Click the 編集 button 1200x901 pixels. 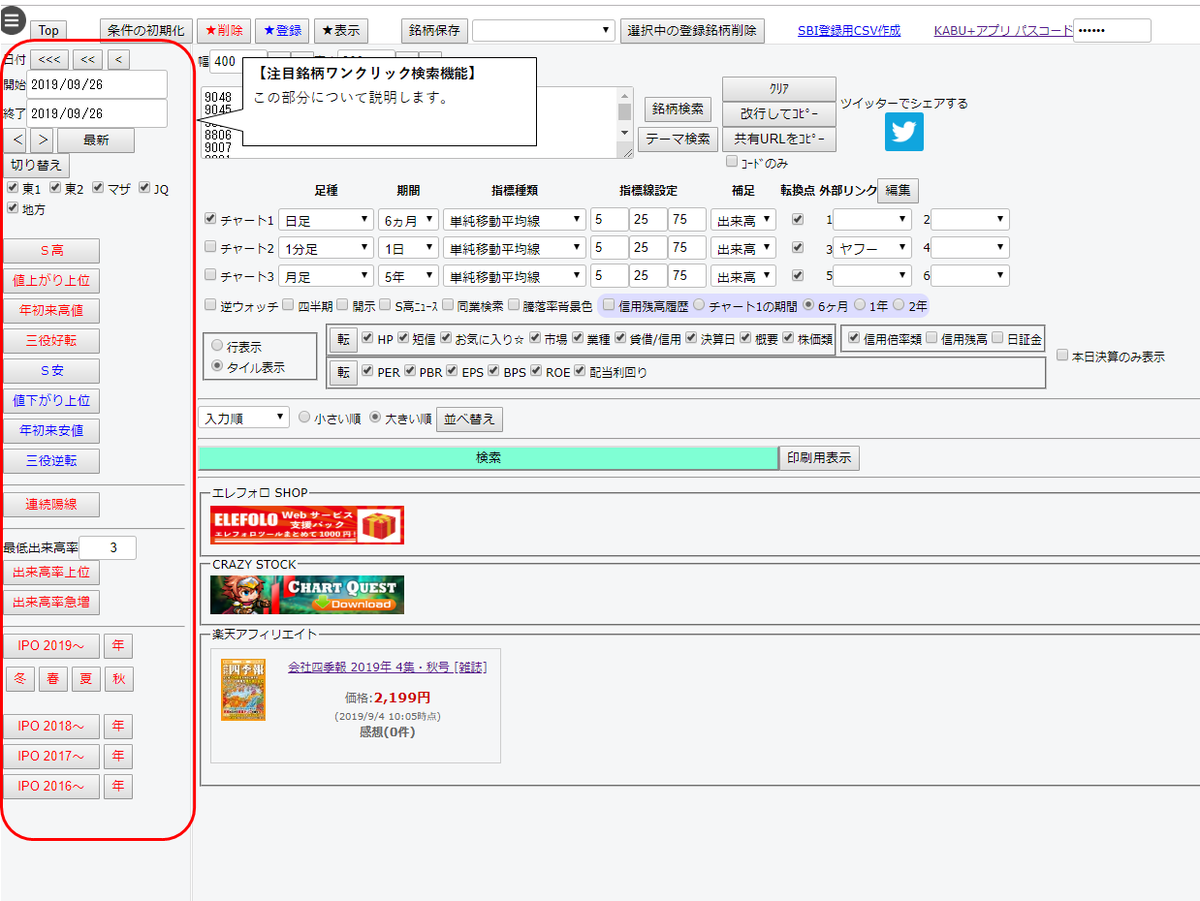point(897,190)
